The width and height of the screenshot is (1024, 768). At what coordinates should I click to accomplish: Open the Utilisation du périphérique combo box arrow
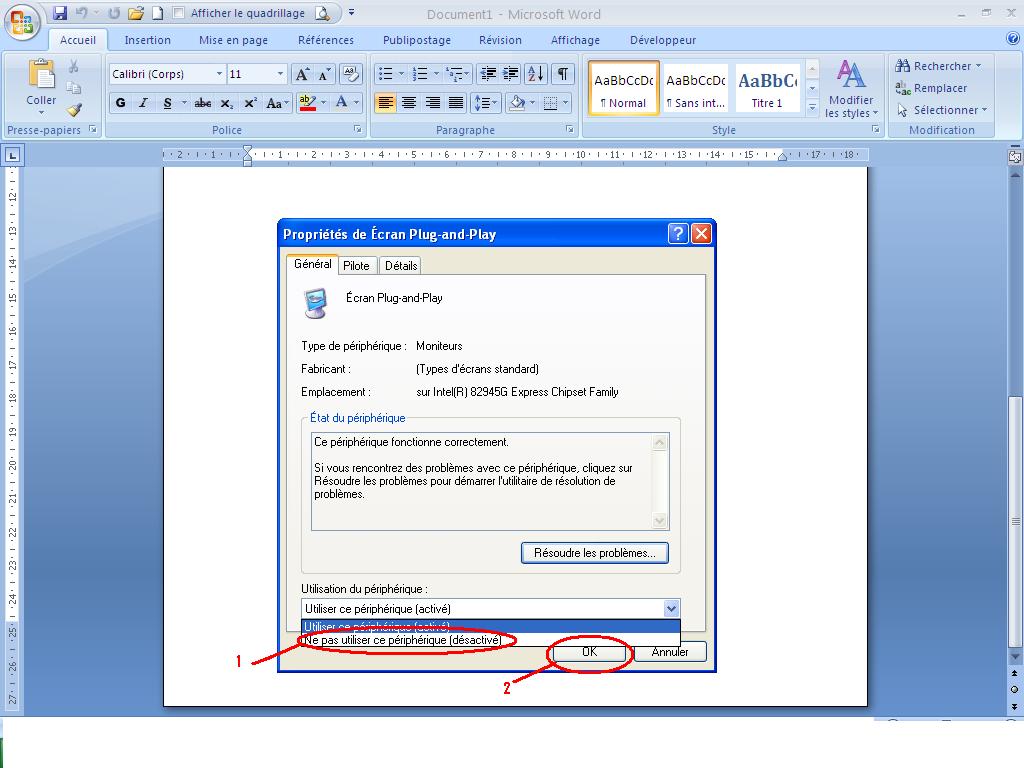pyautogui.click(x=671, y=609)
